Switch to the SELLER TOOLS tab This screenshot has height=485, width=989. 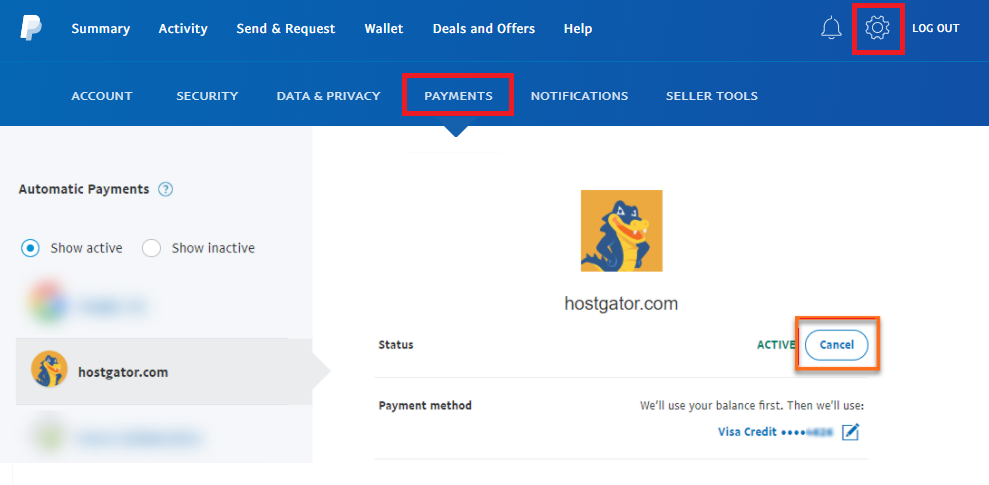pyautogui.click(x=711, y=96)
